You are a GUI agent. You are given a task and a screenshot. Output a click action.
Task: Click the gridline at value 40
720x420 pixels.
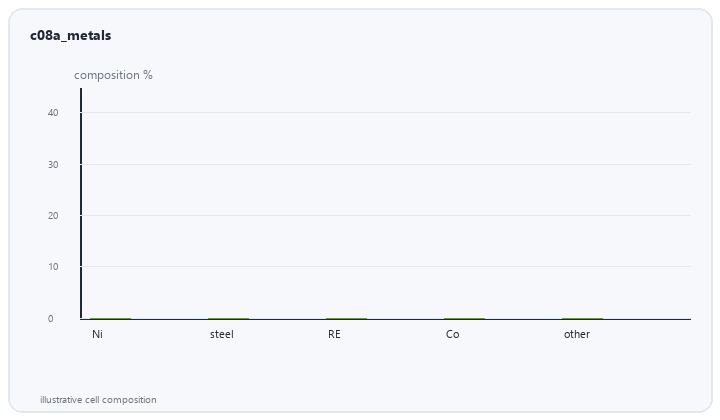[x=386, y=112]
